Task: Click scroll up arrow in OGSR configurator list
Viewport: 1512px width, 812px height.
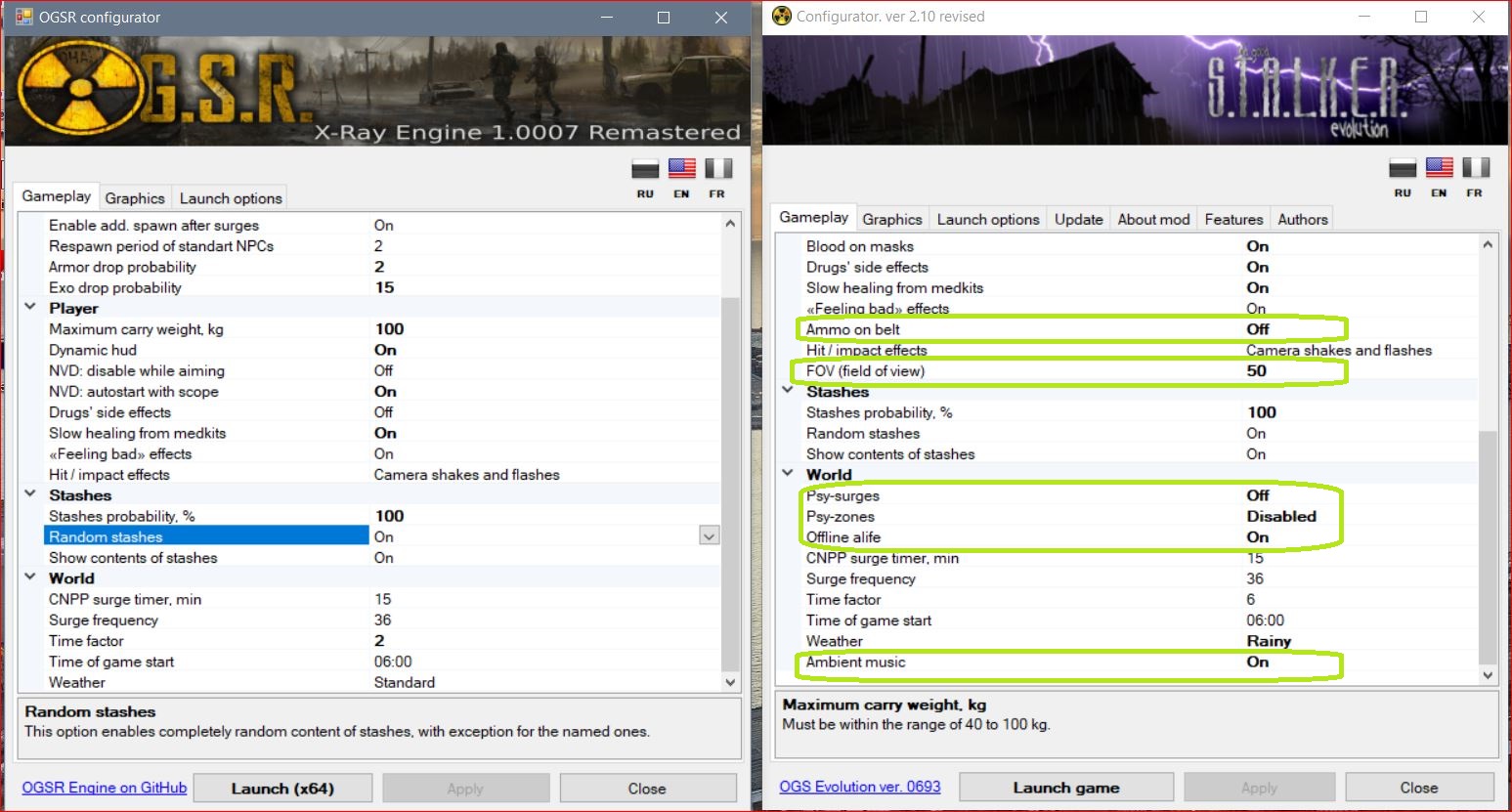Action: pyautogui.click(x=730, y=224)
